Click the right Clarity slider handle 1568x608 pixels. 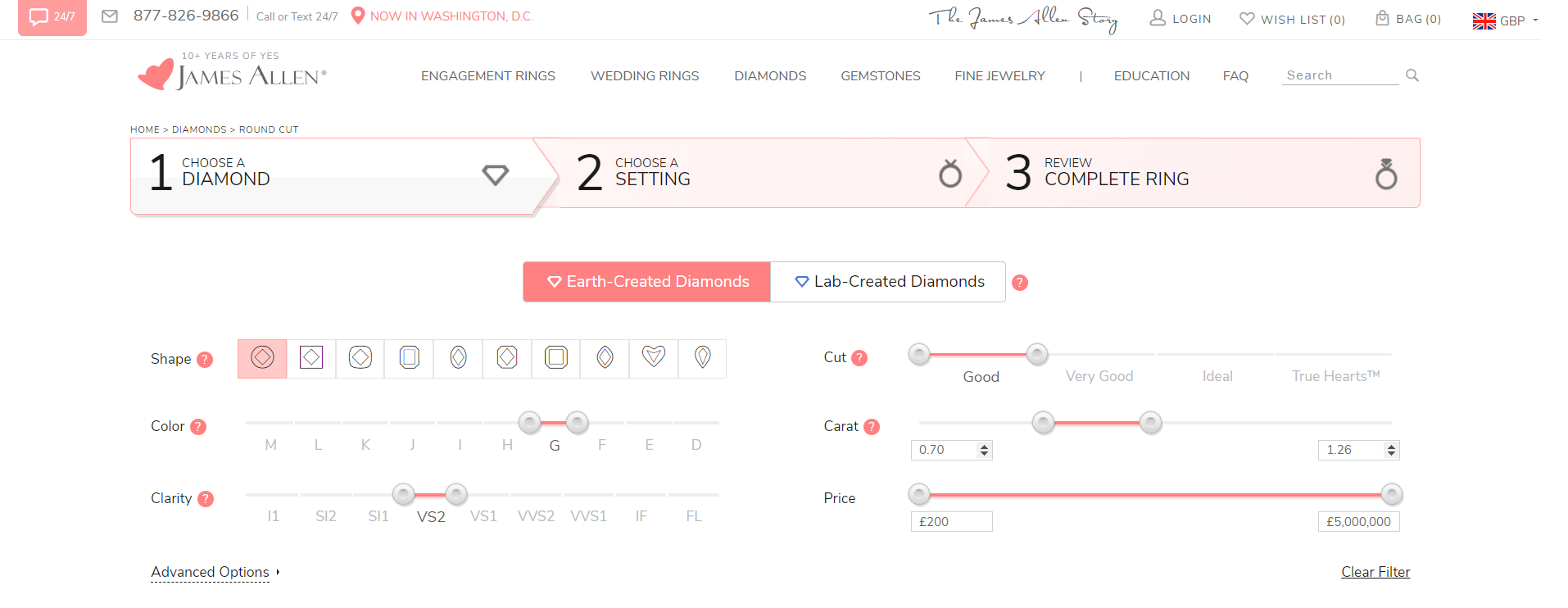click(x=456, y=494)
